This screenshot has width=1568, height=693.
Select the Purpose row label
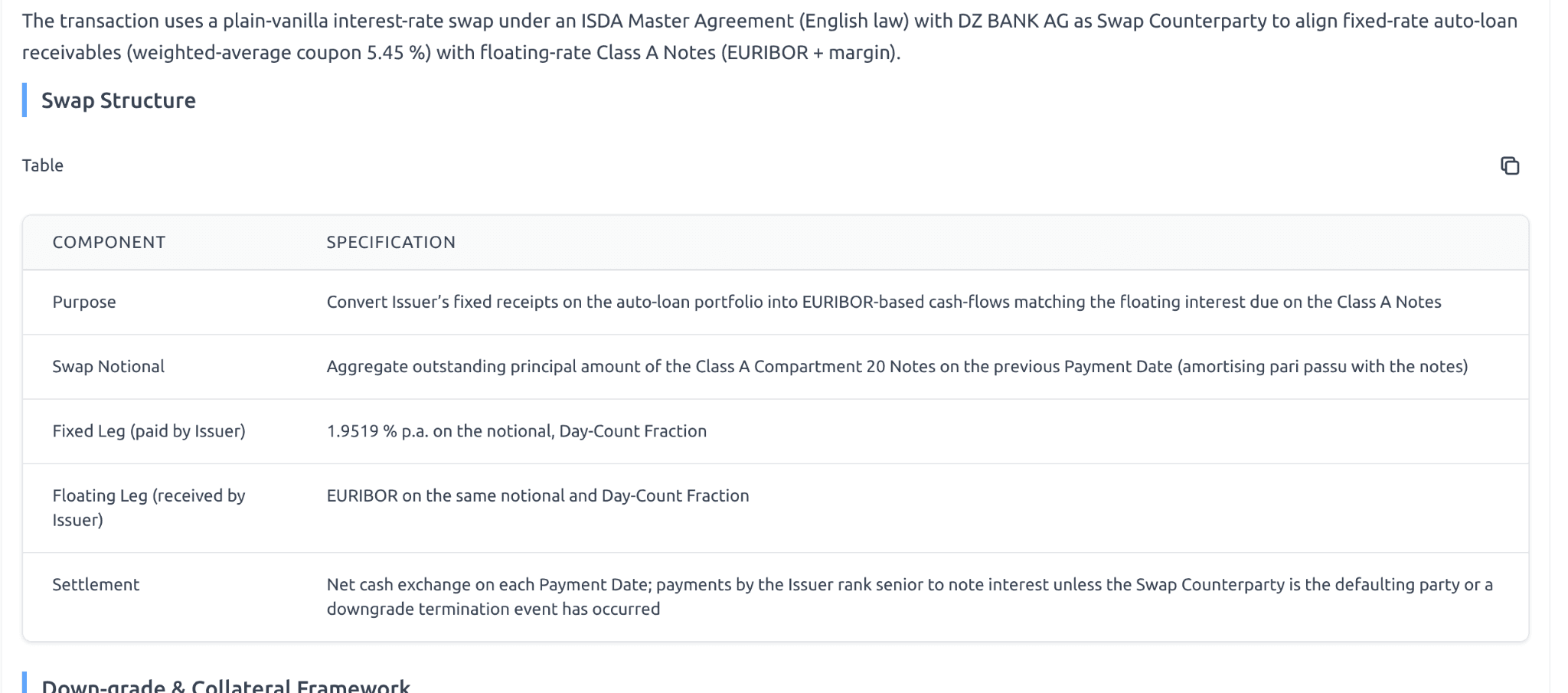point(84,302)
